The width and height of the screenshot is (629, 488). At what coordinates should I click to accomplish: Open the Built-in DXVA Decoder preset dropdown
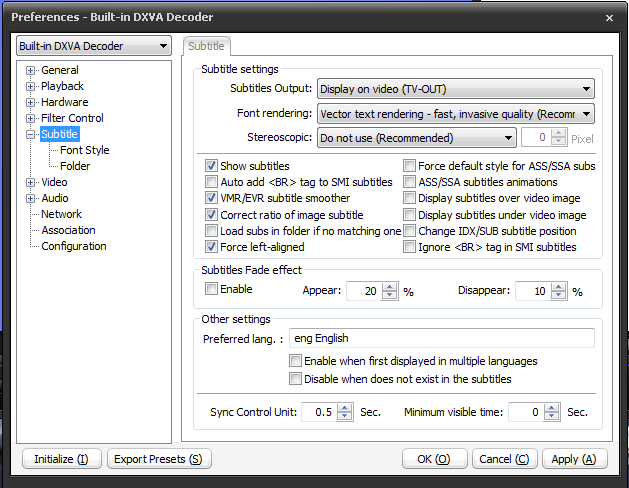click(x=163, y=47)
